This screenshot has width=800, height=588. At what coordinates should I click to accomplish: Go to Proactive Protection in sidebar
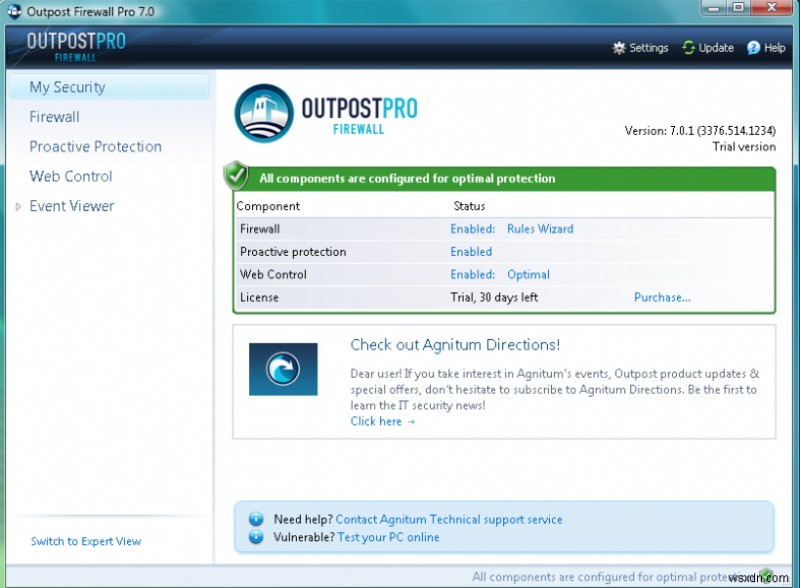[x=95, y=146]
